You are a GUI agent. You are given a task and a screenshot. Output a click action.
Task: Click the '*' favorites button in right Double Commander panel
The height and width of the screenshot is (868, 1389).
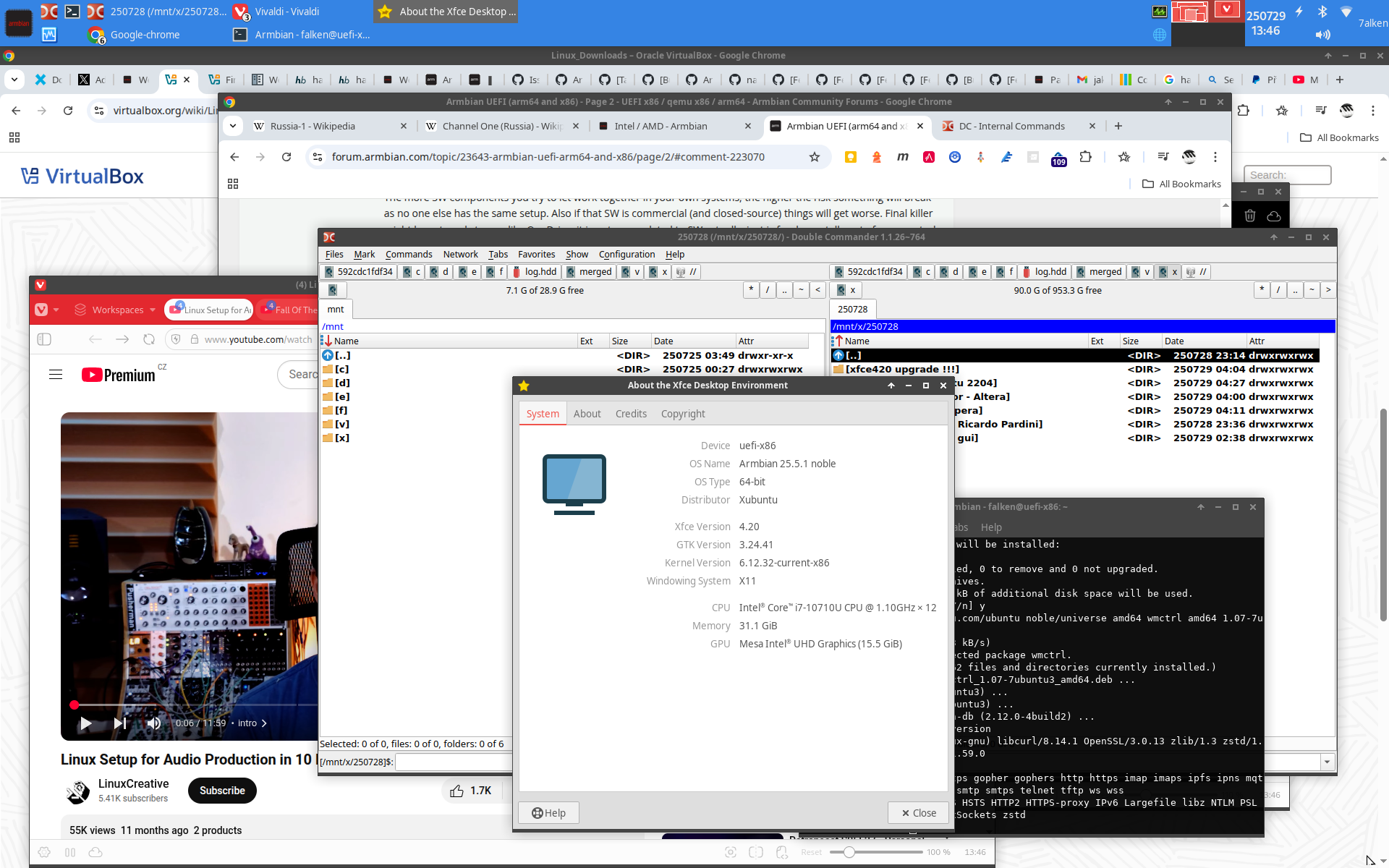1262,290
